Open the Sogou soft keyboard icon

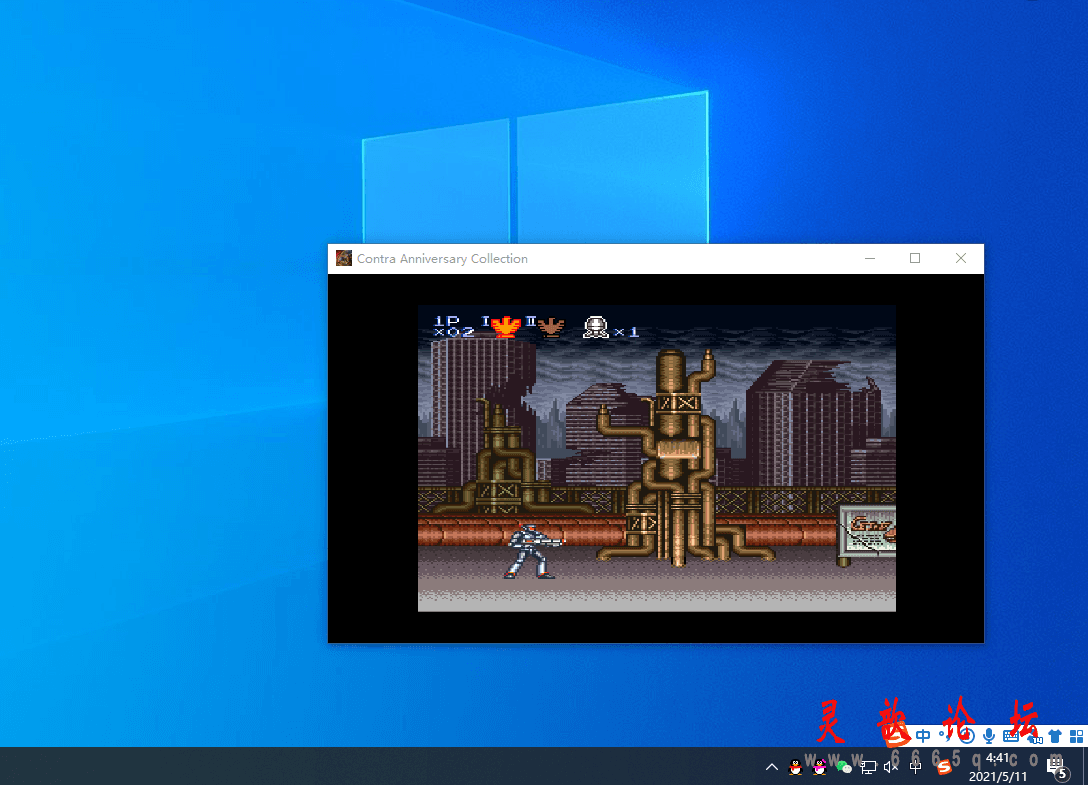pyautogui.click(x=1011, y=736)
